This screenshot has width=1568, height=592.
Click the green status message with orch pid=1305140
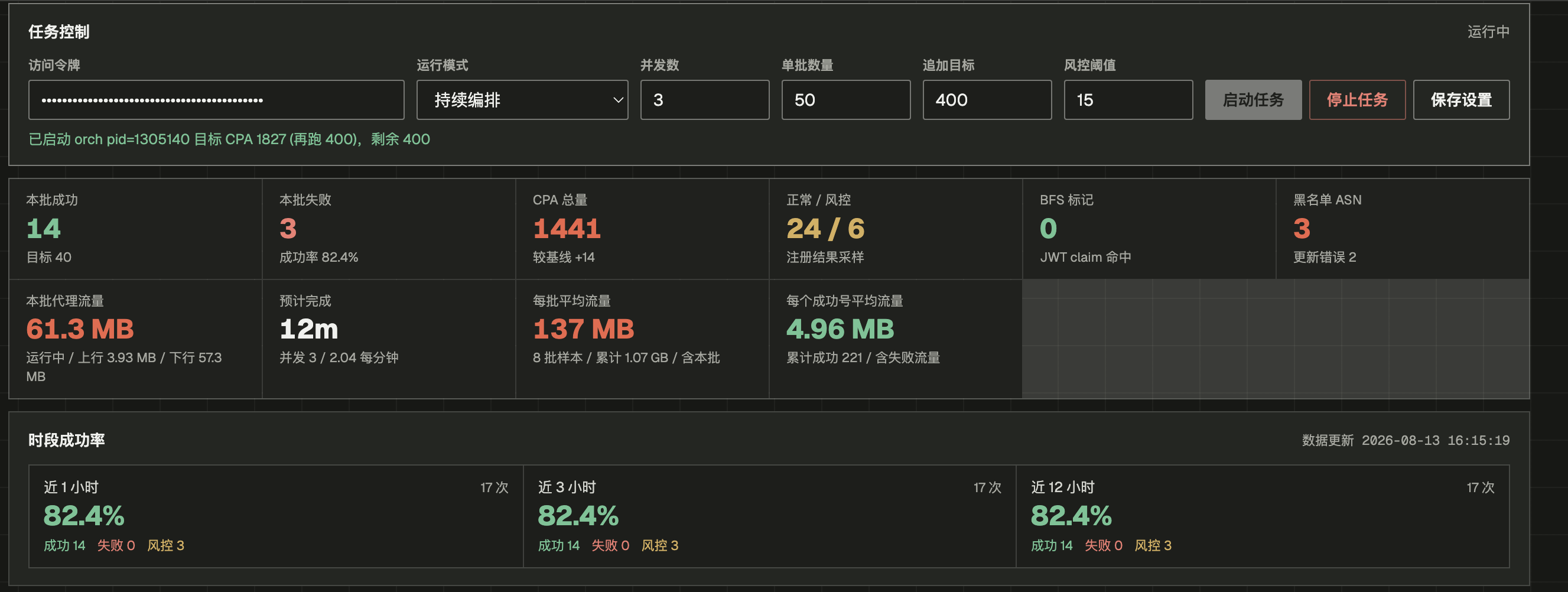pyautogui.click(x=229, y=139)
